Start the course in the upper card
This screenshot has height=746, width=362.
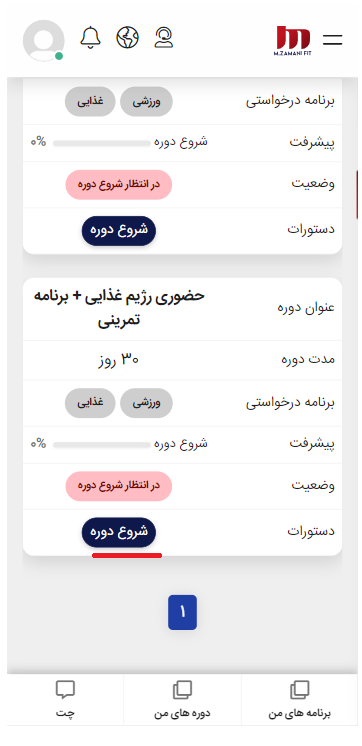[x=119, y=231]
